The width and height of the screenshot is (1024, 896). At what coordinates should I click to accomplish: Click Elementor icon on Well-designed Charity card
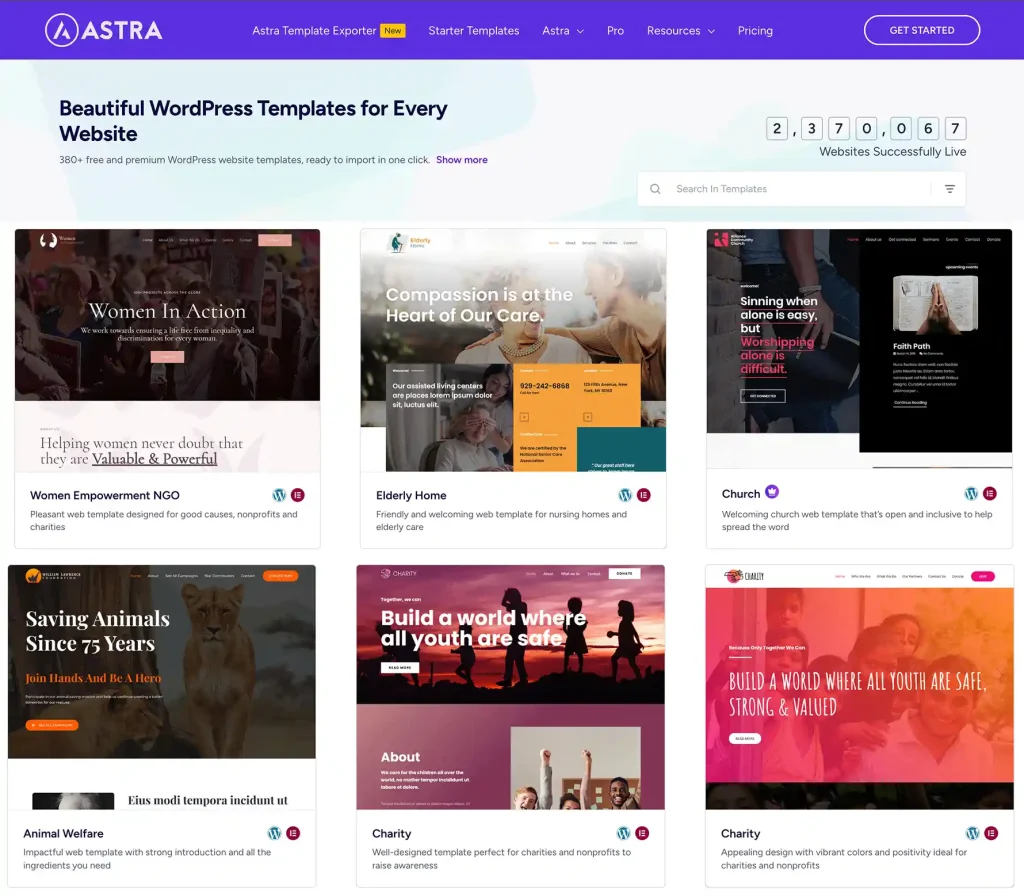(643, 833)
